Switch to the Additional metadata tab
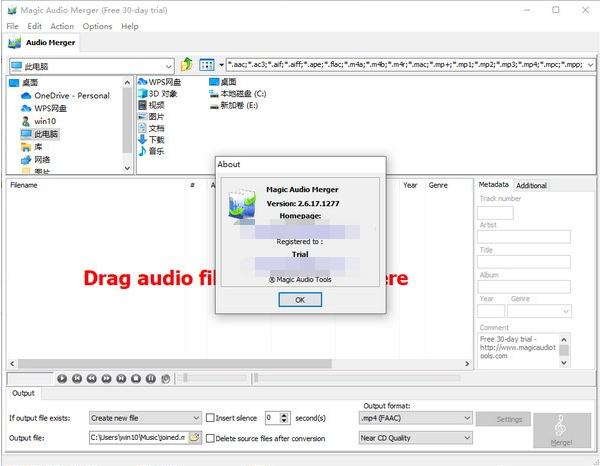This screenshot has width=600, height=466. coord(531,185)
